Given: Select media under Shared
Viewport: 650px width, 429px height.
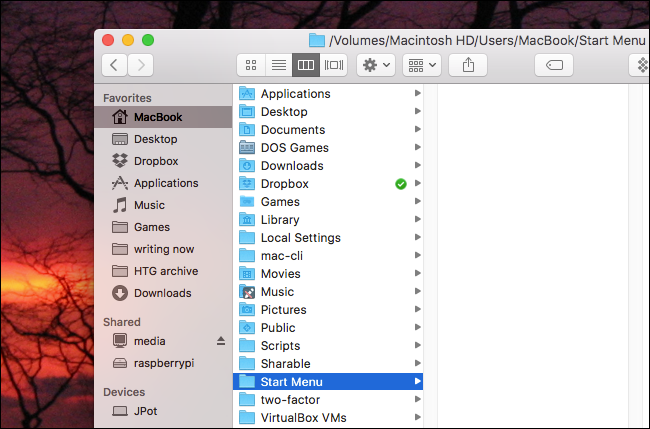Looking at the screenshot, I should tap(163, 341).
